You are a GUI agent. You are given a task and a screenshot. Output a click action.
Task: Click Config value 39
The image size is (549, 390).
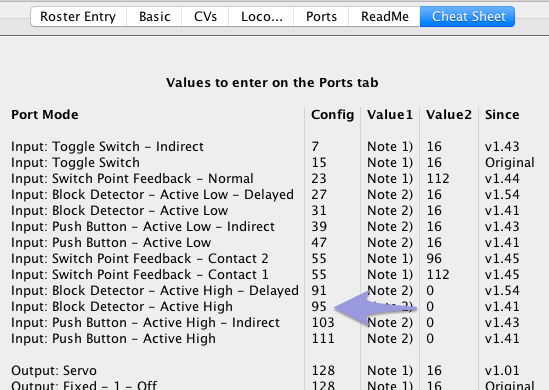pos(319,227)
